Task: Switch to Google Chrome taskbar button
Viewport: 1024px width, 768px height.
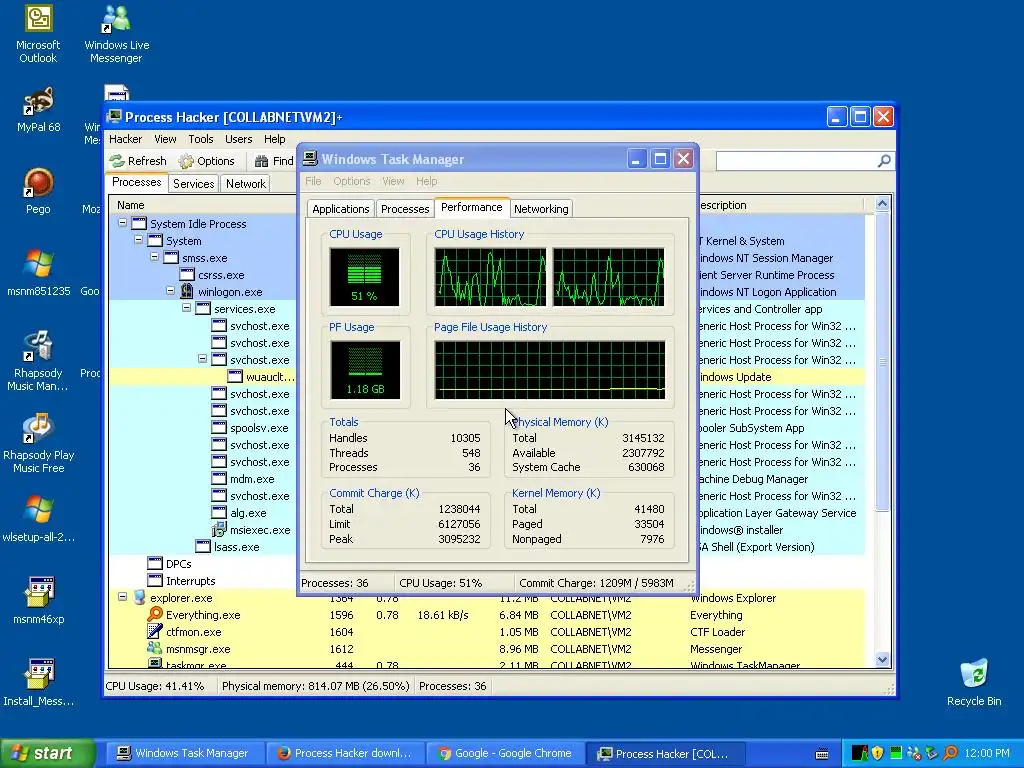Action: (x=505, y=753)
